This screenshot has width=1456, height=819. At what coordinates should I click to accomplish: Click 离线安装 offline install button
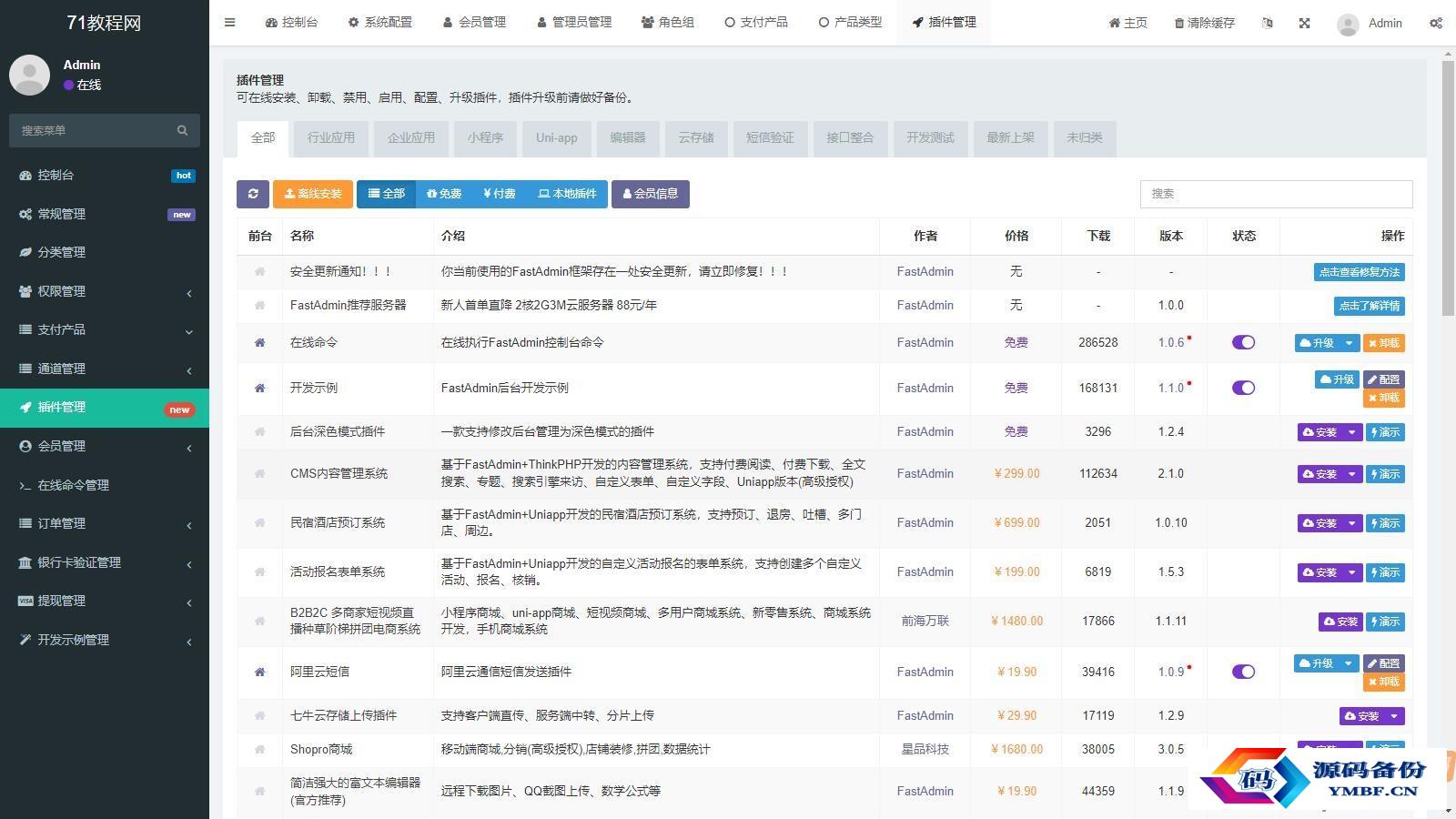(313, 194)
